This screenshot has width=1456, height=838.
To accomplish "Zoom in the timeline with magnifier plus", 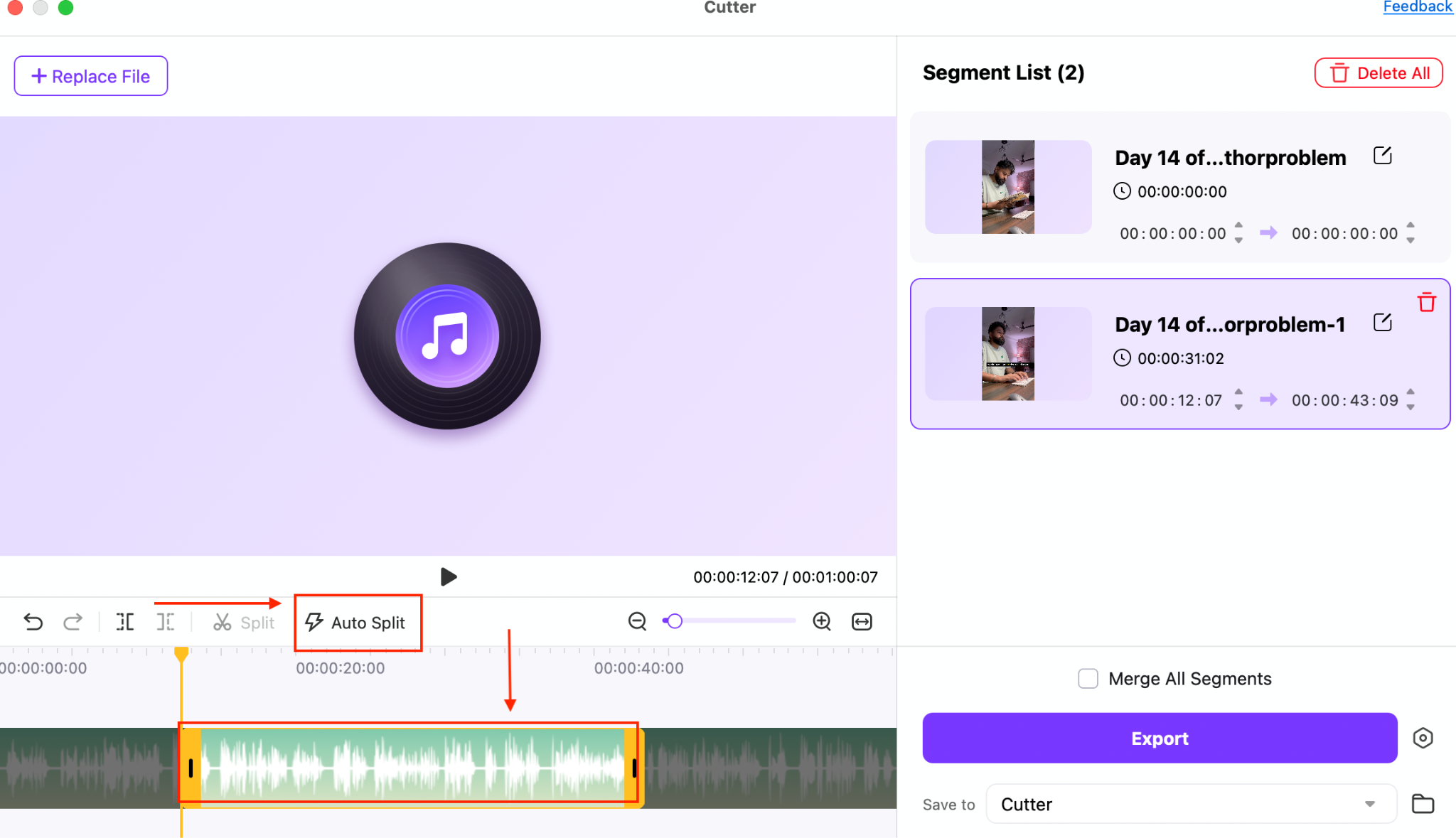I will pos(822,621).
